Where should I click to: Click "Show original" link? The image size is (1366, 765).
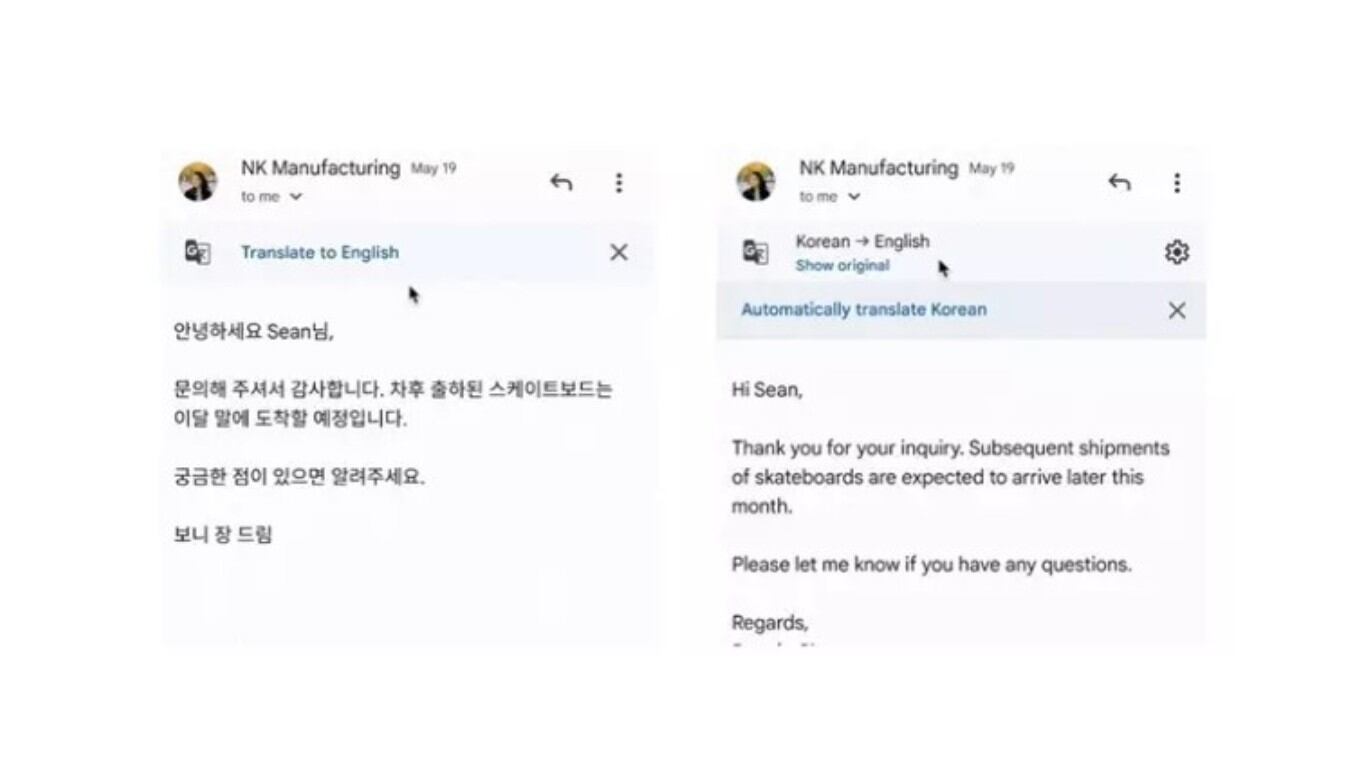click(x=842, y=266)
